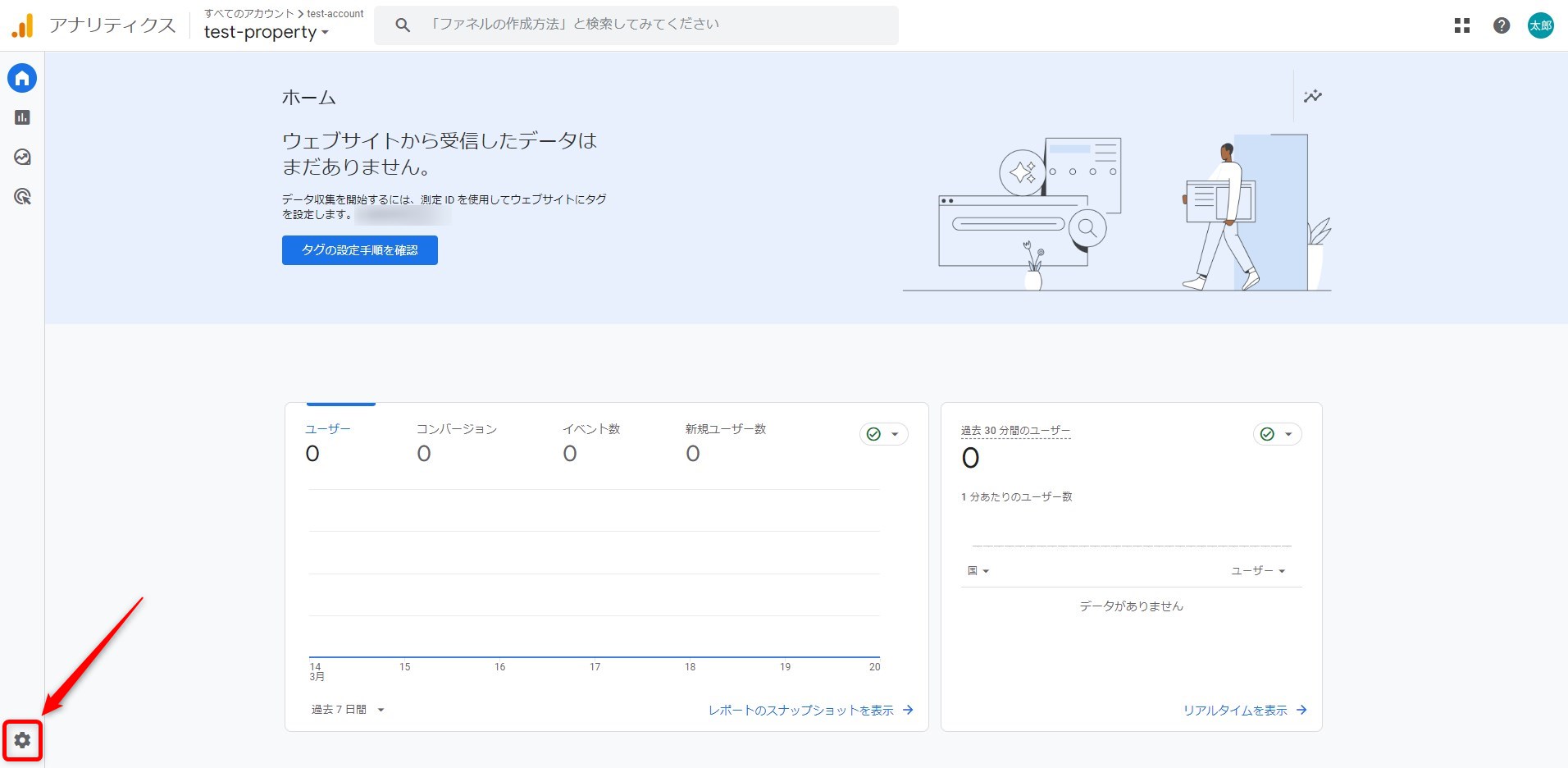The width and height of the screenshot is (1568, 768).
Task: Open the Home icon in sidebar
Action: pyautogui.click(x=22, y=78)
